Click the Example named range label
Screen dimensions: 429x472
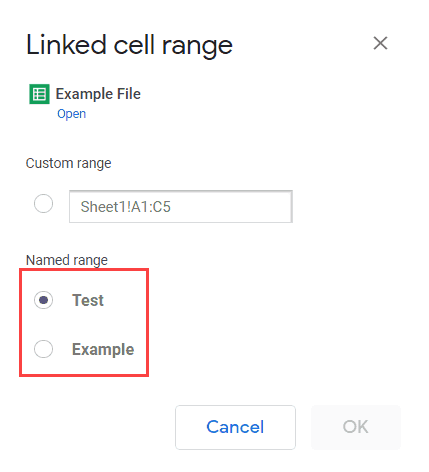(103, 349)
